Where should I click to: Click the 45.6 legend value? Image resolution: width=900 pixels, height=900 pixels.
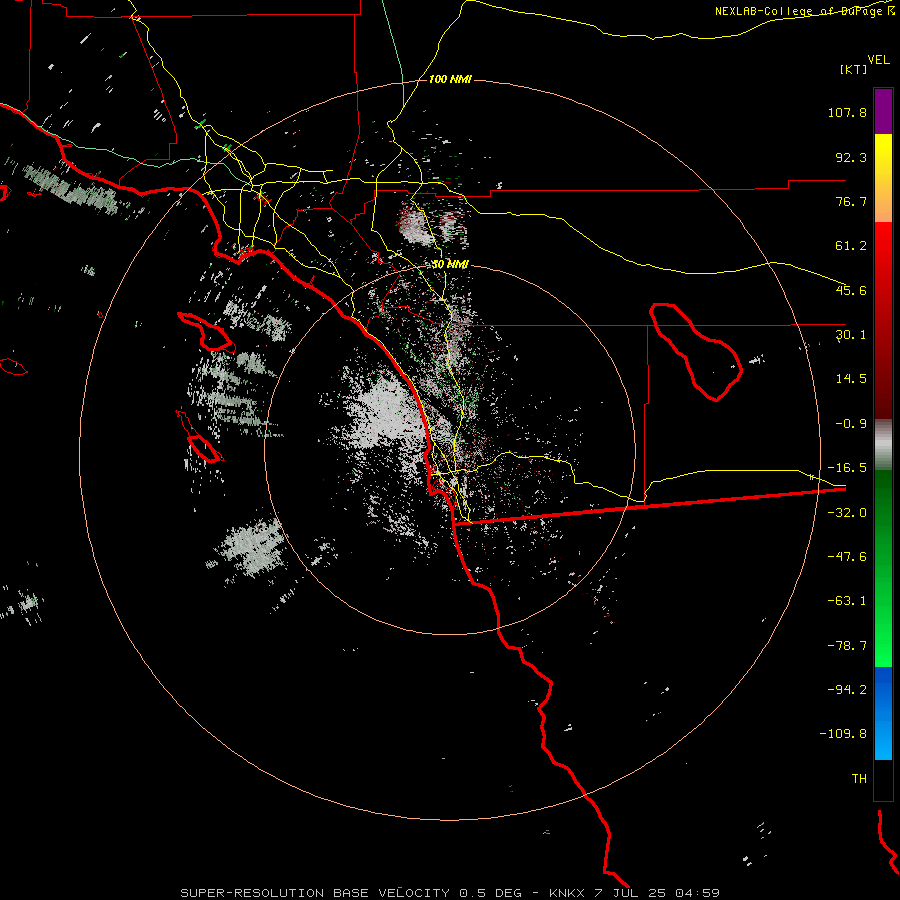(x=851, y=290)
